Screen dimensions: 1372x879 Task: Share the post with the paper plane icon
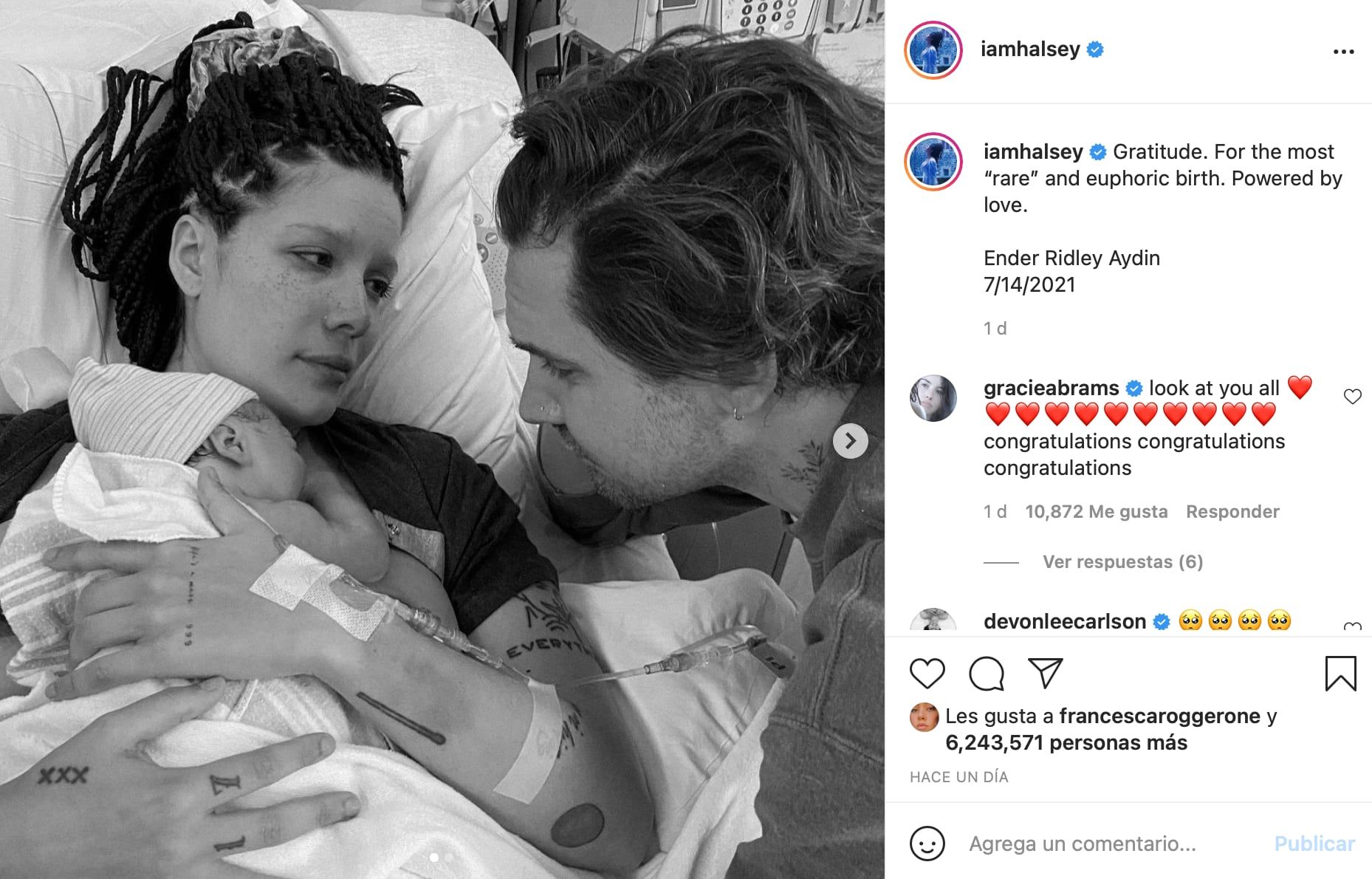[1046, 673]
